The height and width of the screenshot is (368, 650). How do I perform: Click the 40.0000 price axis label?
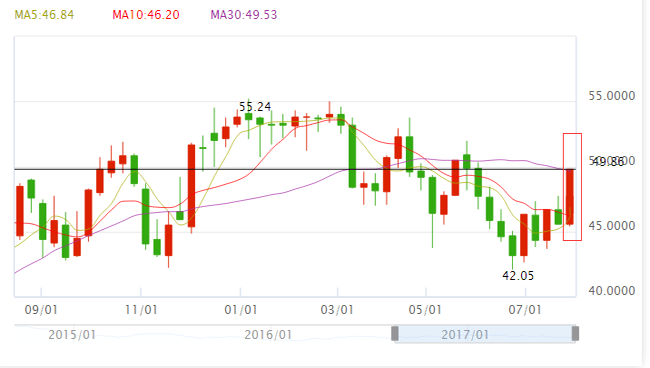[x=611, y=291]
